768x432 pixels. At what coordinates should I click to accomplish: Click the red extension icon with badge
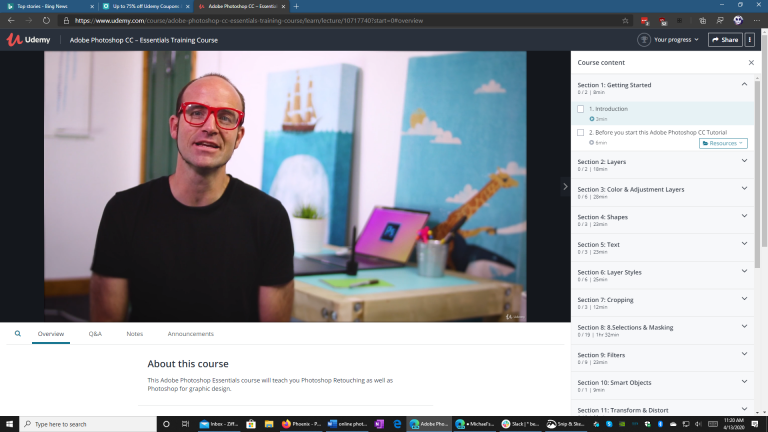tap(645, 21)
